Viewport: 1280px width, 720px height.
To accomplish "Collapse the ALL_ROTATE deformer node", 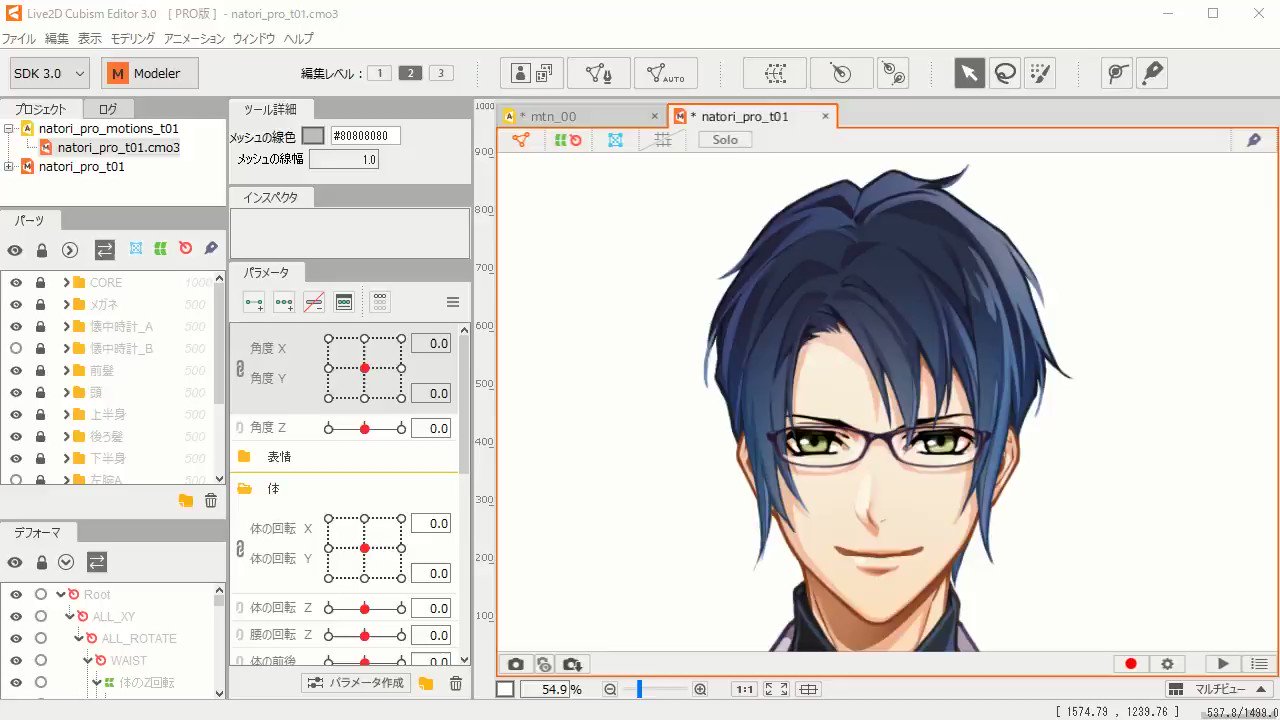I will coord(79,639).
